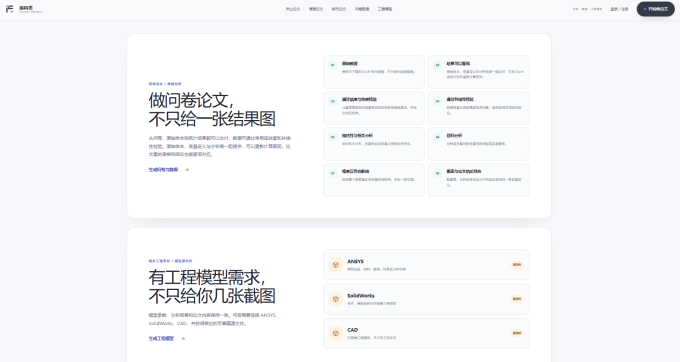Click the 登录 / 注册 link

click(x=619, y=9)
